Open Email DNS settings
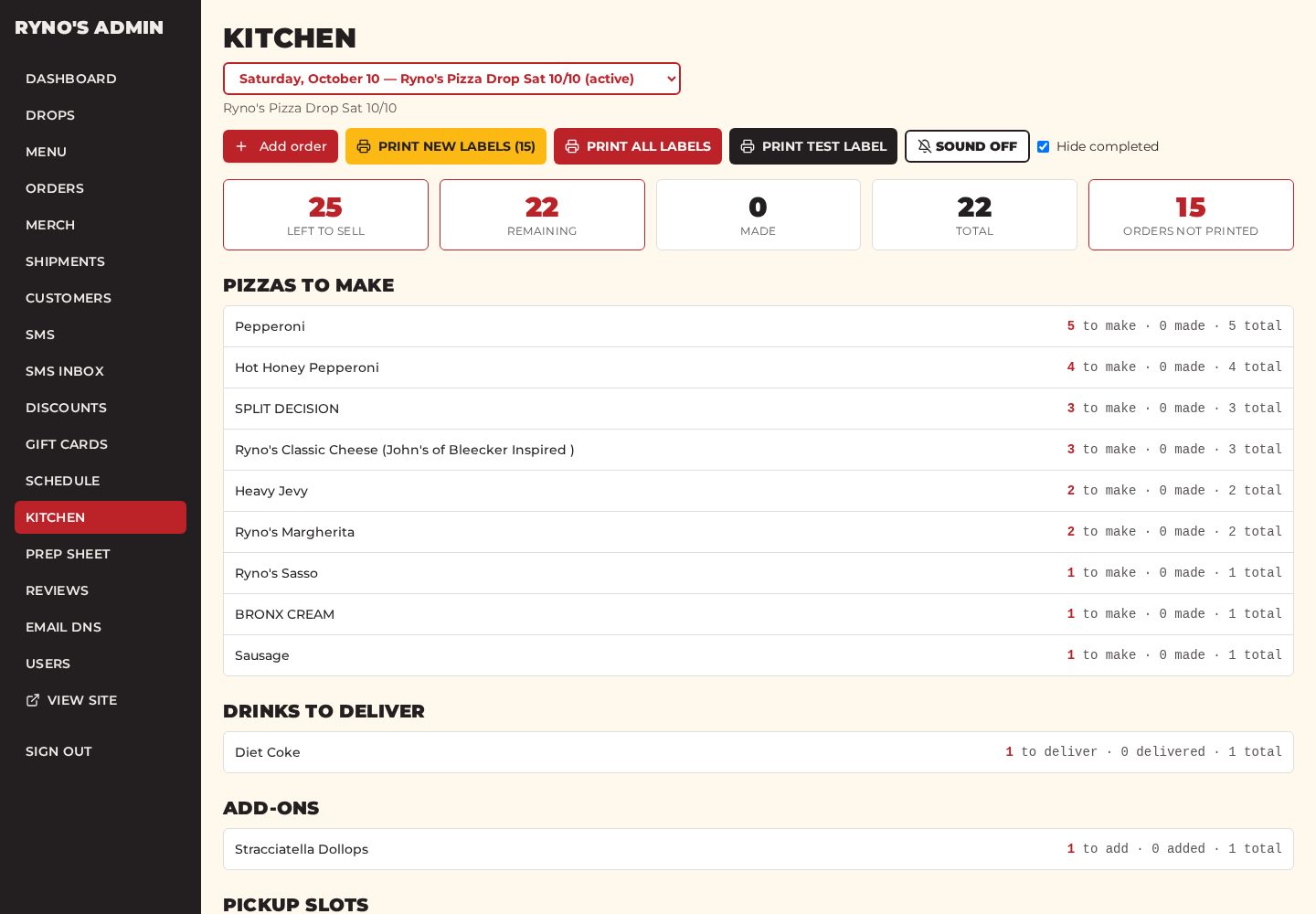 pos(101,627)
